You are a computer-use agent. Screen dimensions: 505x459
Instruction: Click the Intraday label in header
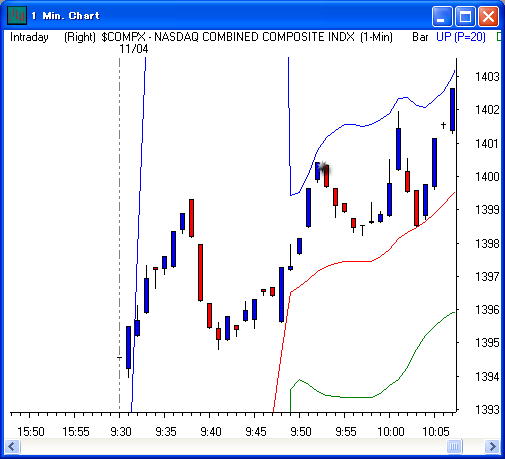[x=29, y=37]
